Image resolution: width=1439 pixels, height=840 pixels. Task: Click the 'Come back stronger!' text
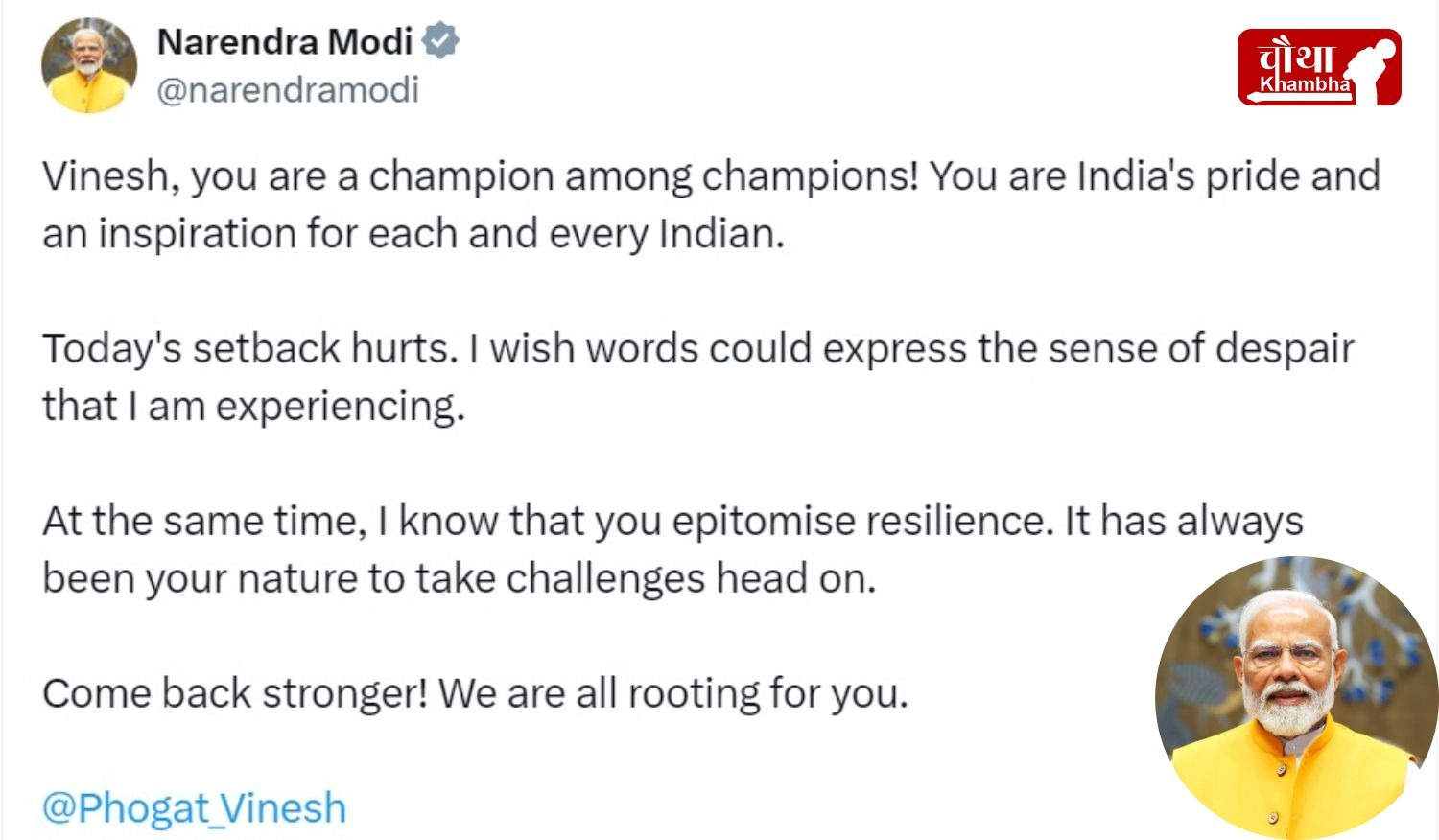click(x=235, y=693)
